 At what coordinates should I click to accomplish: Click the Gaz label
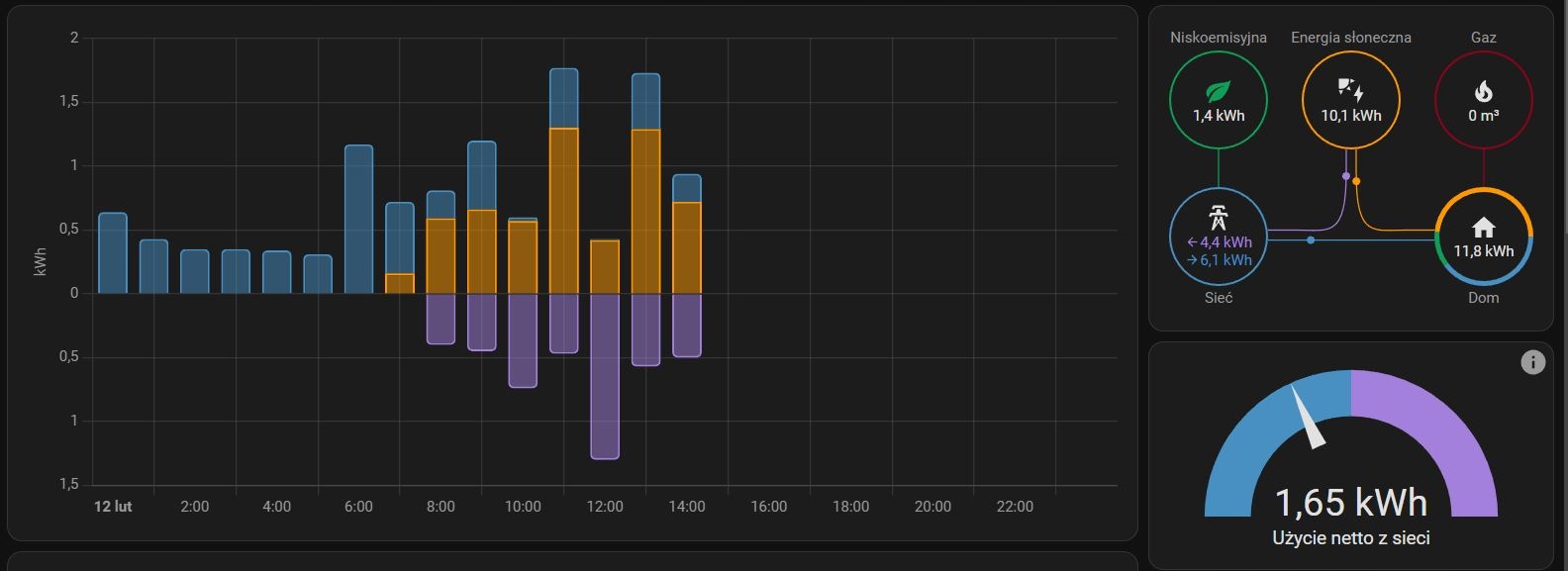1483,38
